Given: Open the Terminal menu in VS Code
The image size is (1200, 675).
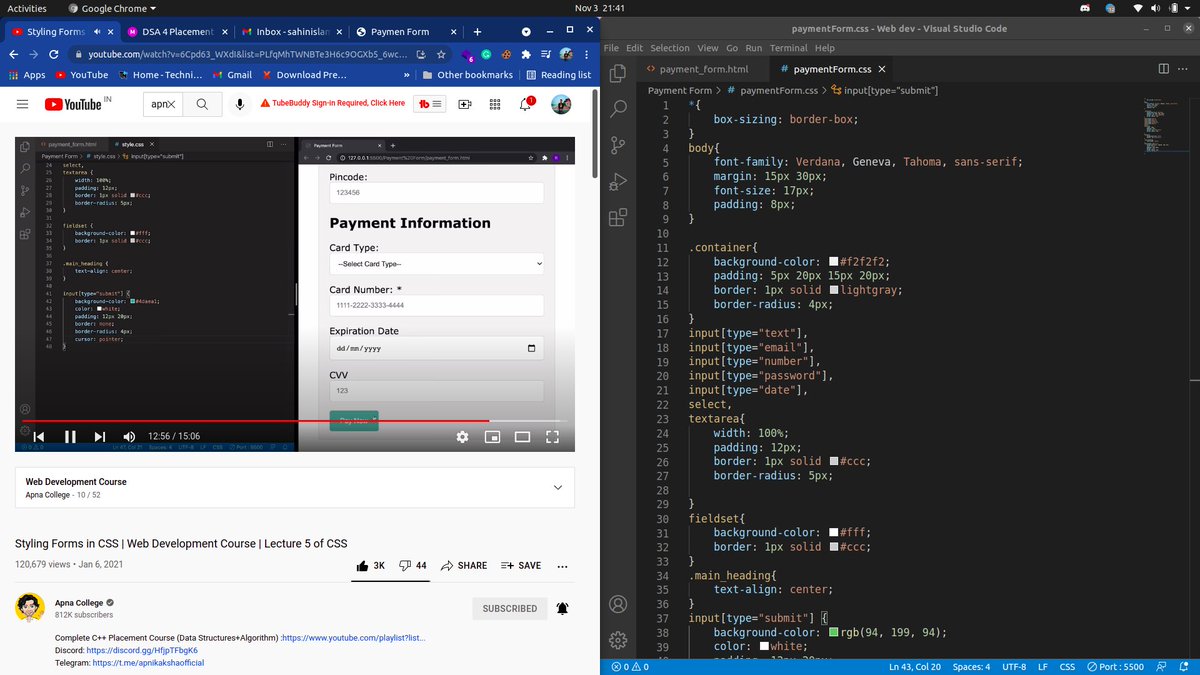Looking at the screenshot, I should click(788, 48).
